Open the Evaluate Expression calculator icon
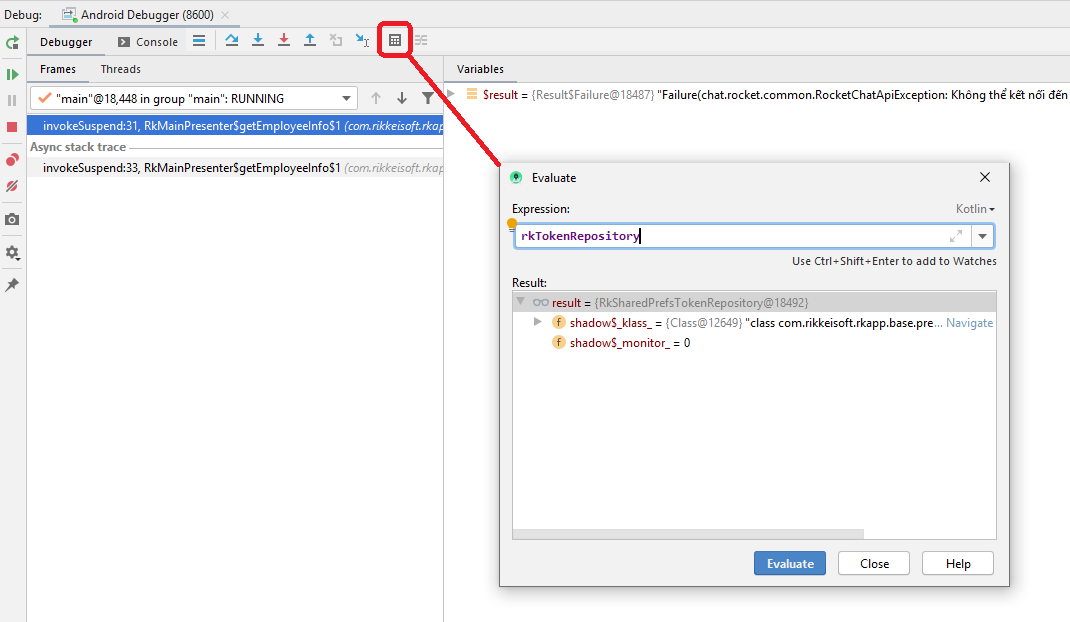 (394, 39)
